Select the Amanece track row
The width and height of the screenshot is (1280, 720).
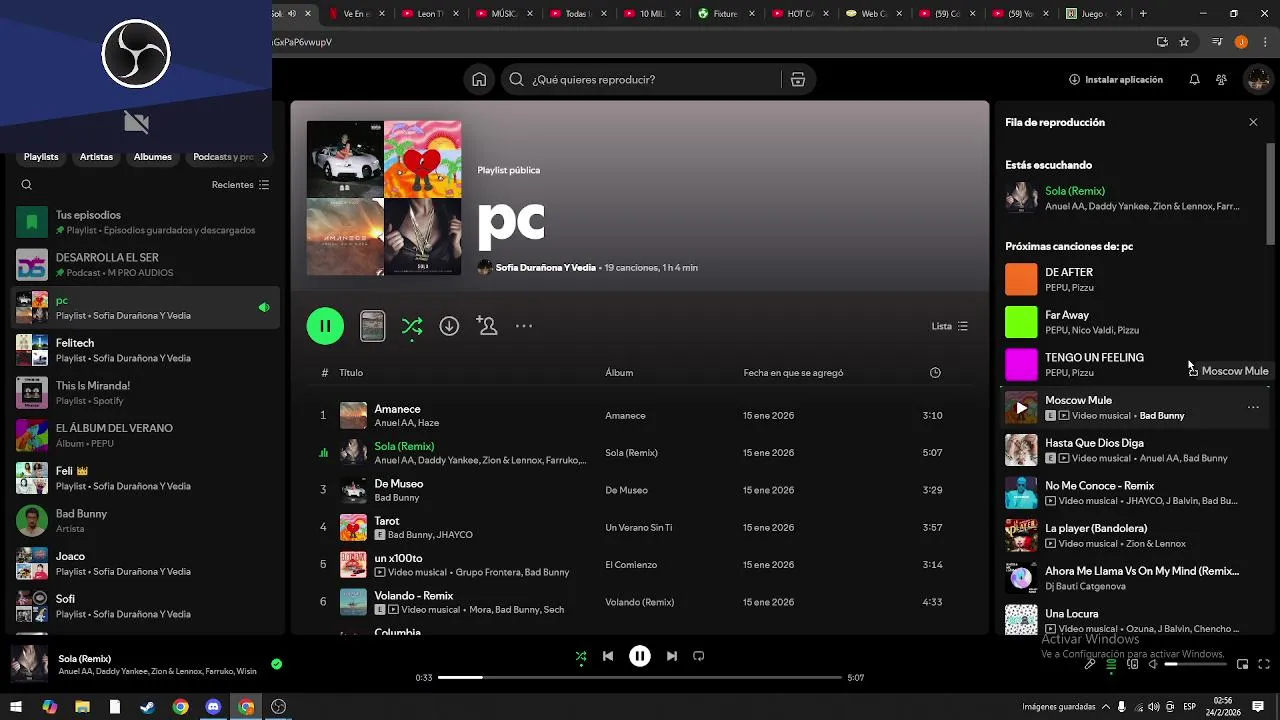(640, 415)
